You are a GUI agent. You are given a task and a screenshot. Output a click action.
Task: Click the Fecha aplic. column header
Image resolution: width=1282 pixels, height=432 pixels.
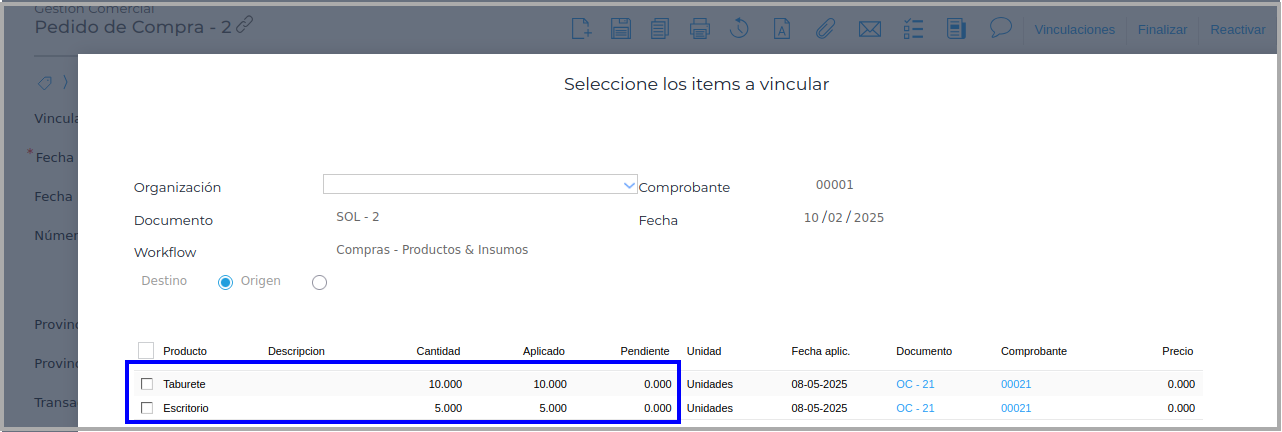[821, 351]
